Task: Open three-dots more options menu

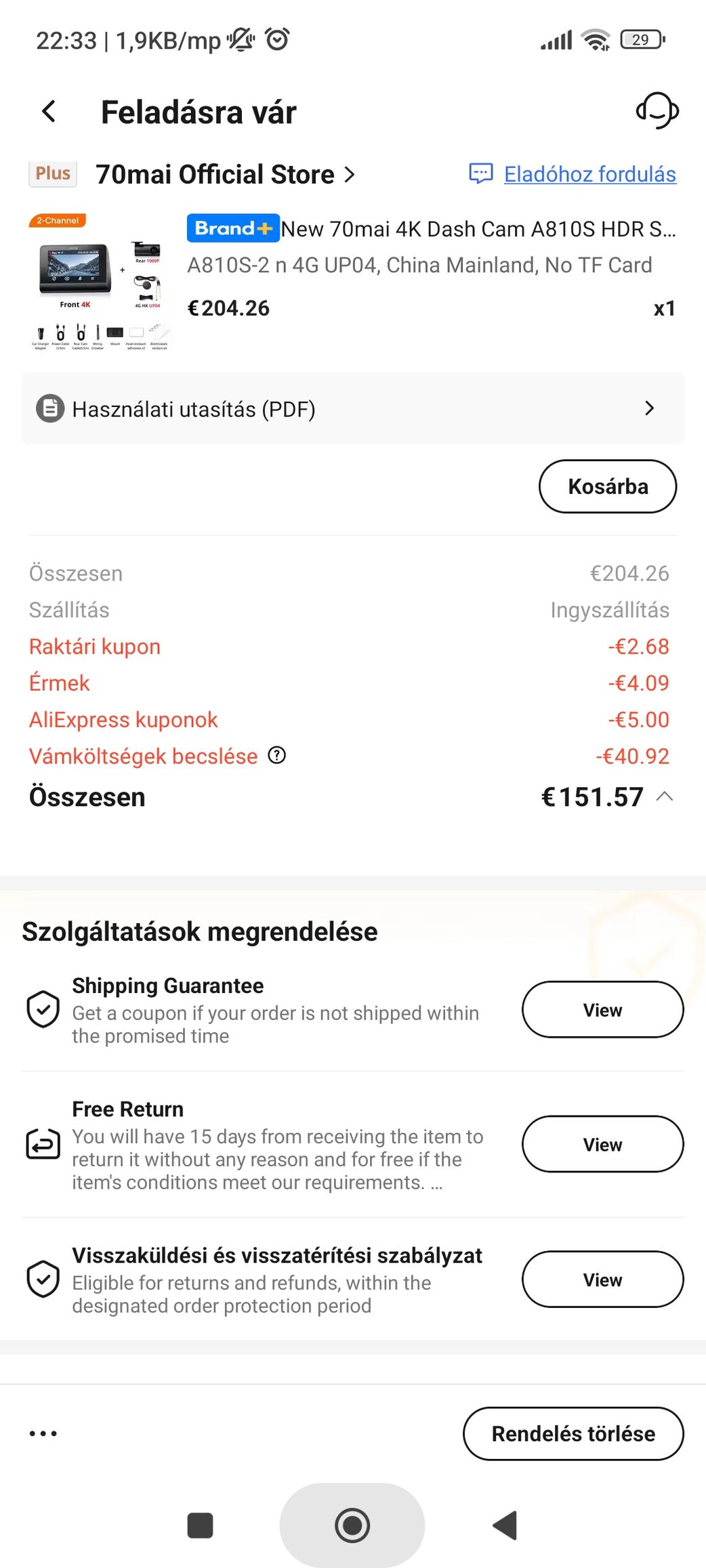Action: coord(43,1433)
